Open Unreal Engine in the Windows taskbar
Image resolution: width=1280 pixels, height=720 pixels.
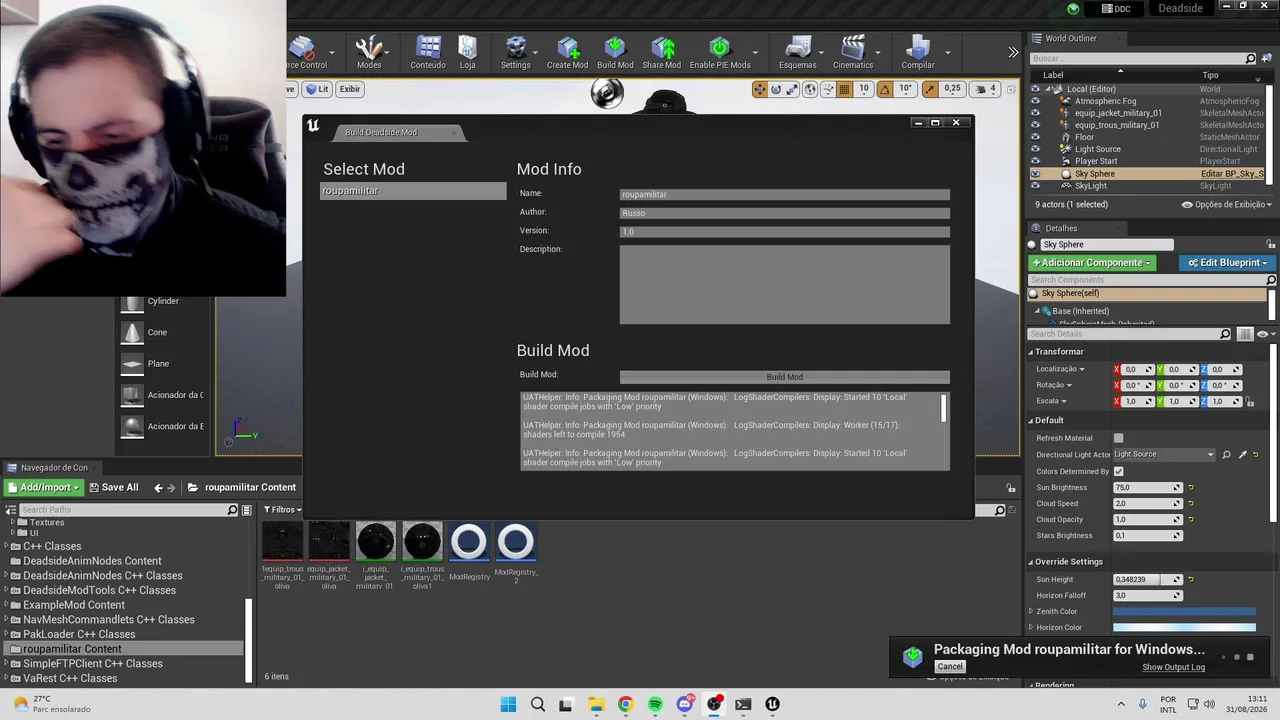pos(772,704)
